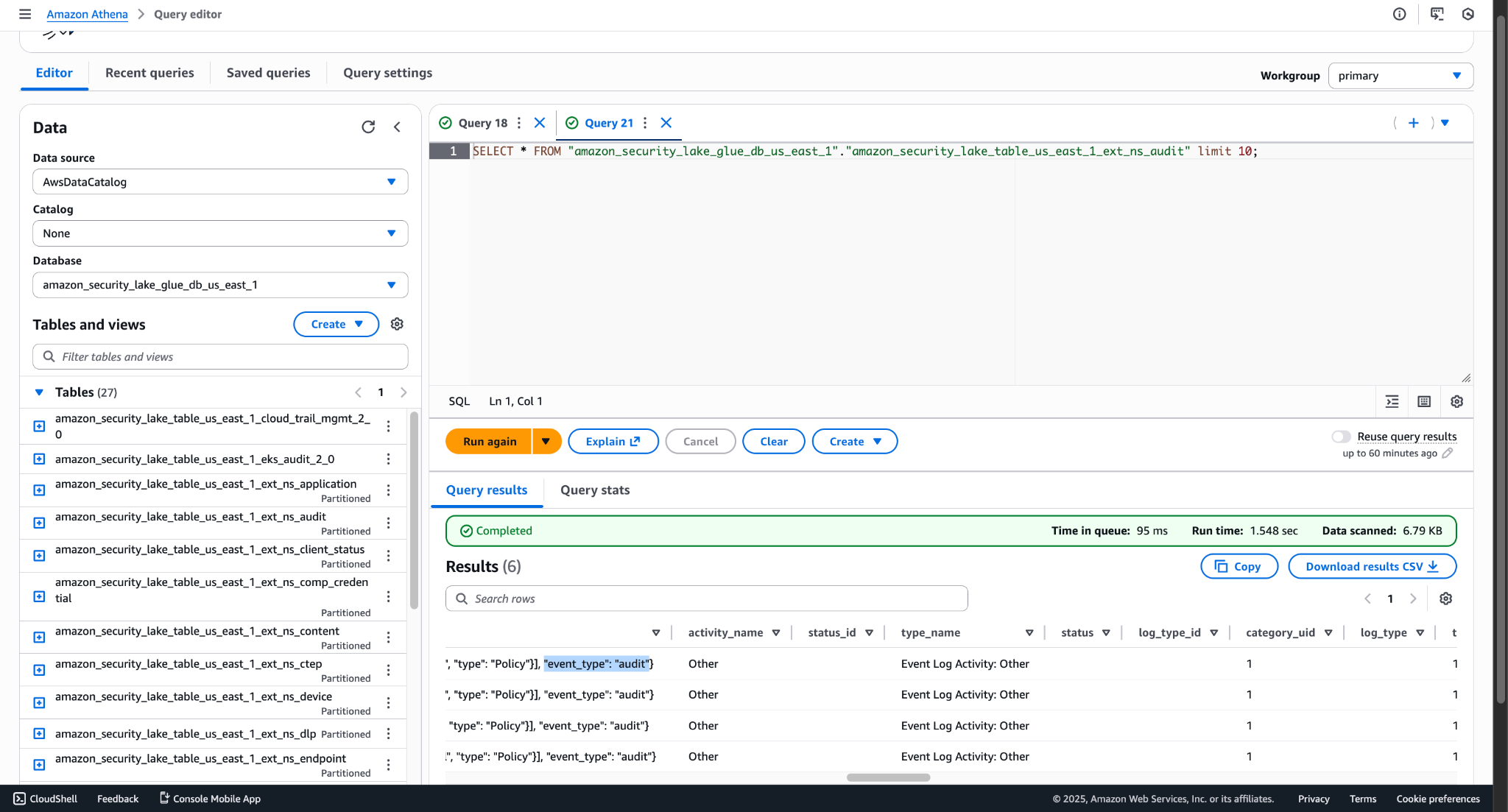
Task: Go to next page of tables list
Action: click(x=404, y=392)
